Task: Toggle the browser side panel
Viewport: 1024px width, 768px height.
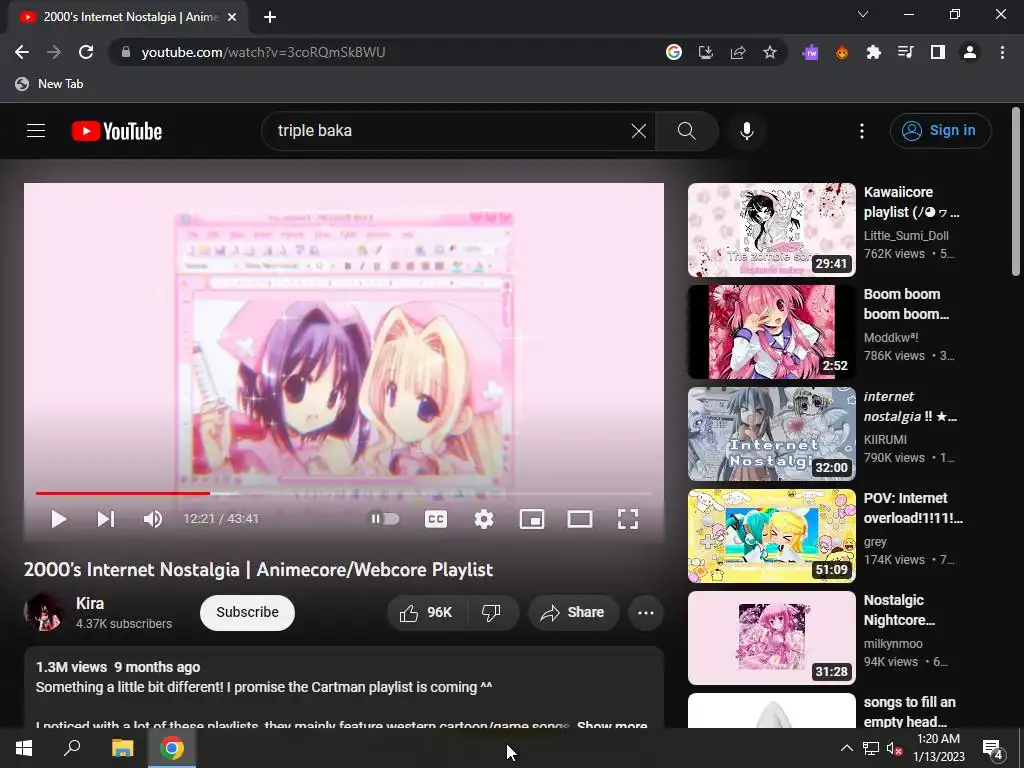Action: point(938,52)
